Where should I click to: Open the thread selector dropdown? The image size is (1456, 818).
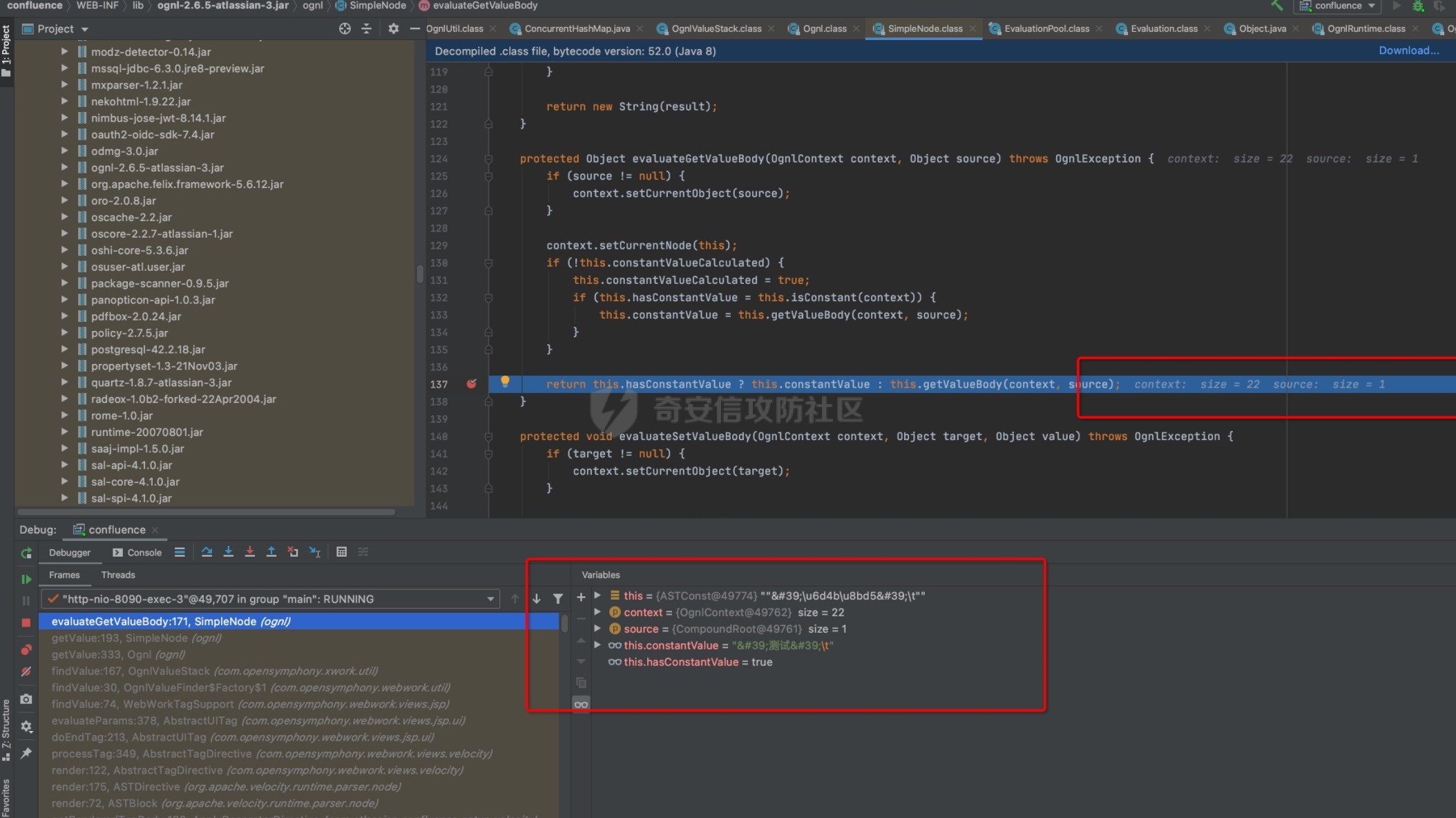490,599
